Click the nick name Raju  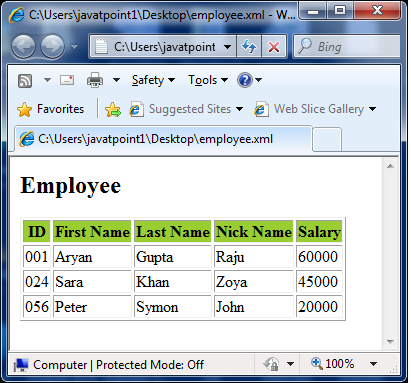click(230, 257)
